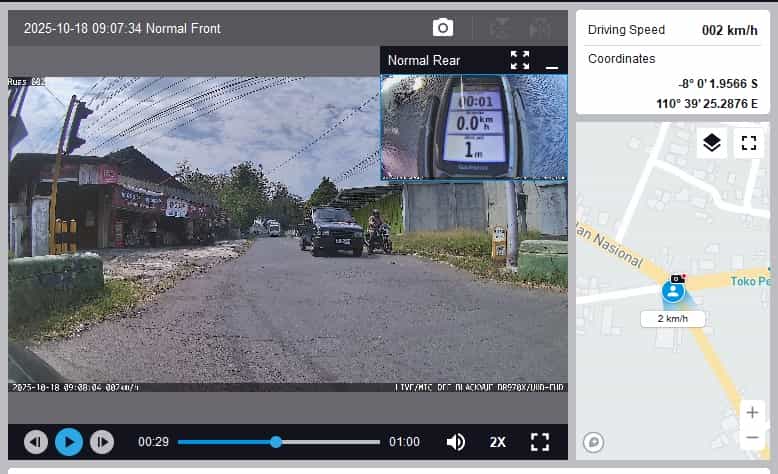Zoom in on the map
The height and width of the screenshot is (474, 778).
752,412
